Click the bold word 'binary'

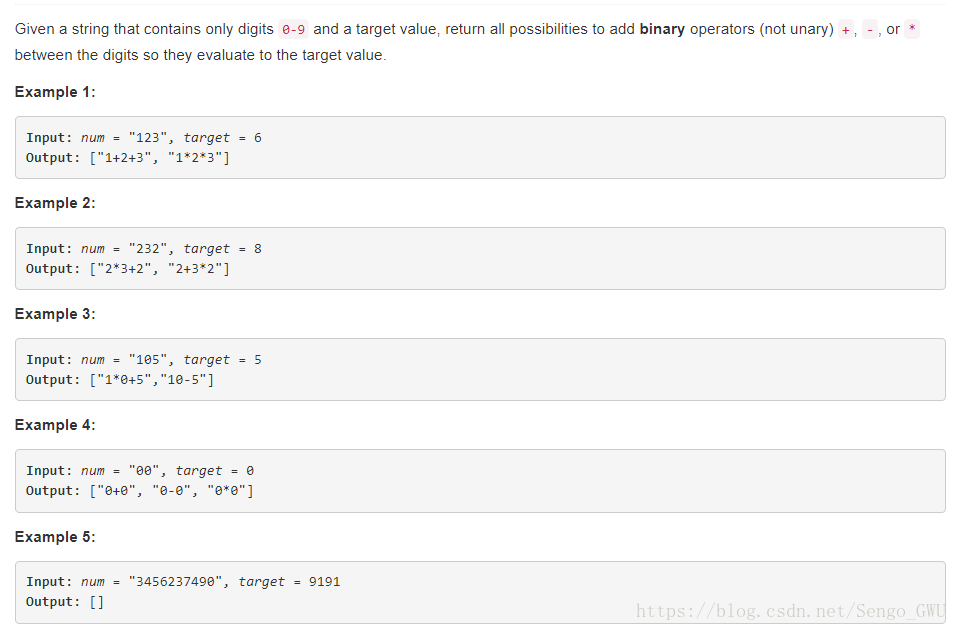(662, 29)
